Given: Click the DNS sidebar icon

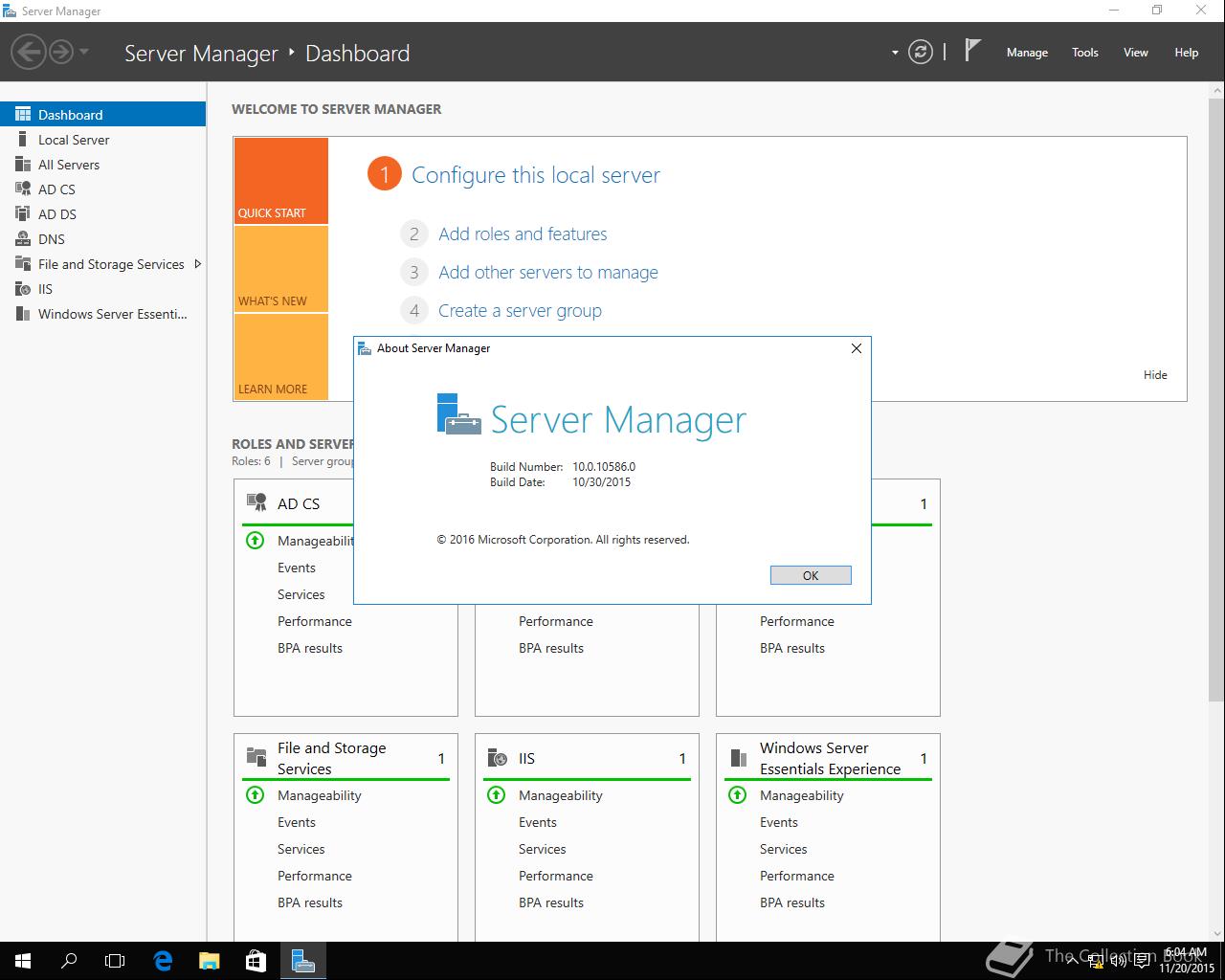Looking at the screenshot, I should coord(23,238).
